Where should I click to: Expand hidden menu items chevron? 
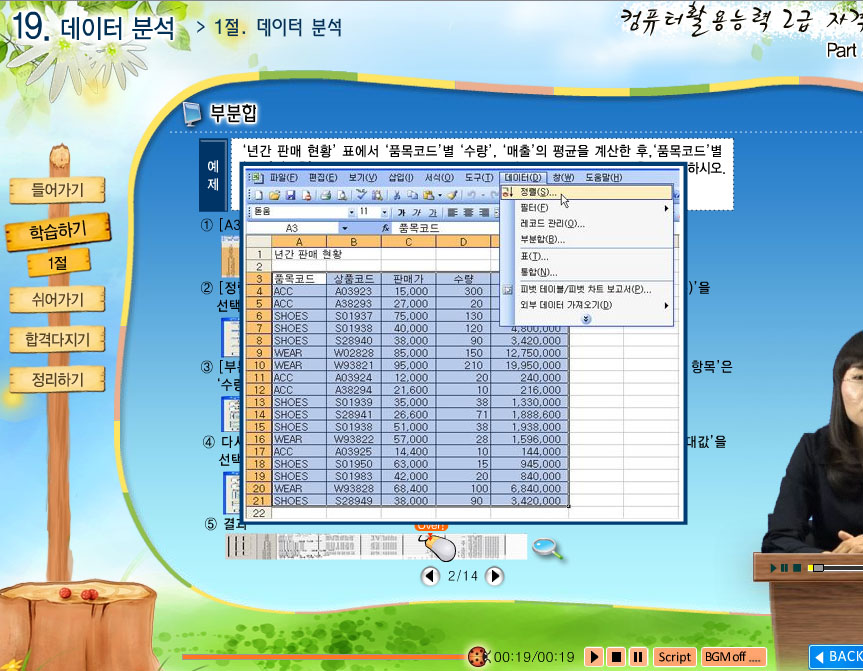[586, 319]
